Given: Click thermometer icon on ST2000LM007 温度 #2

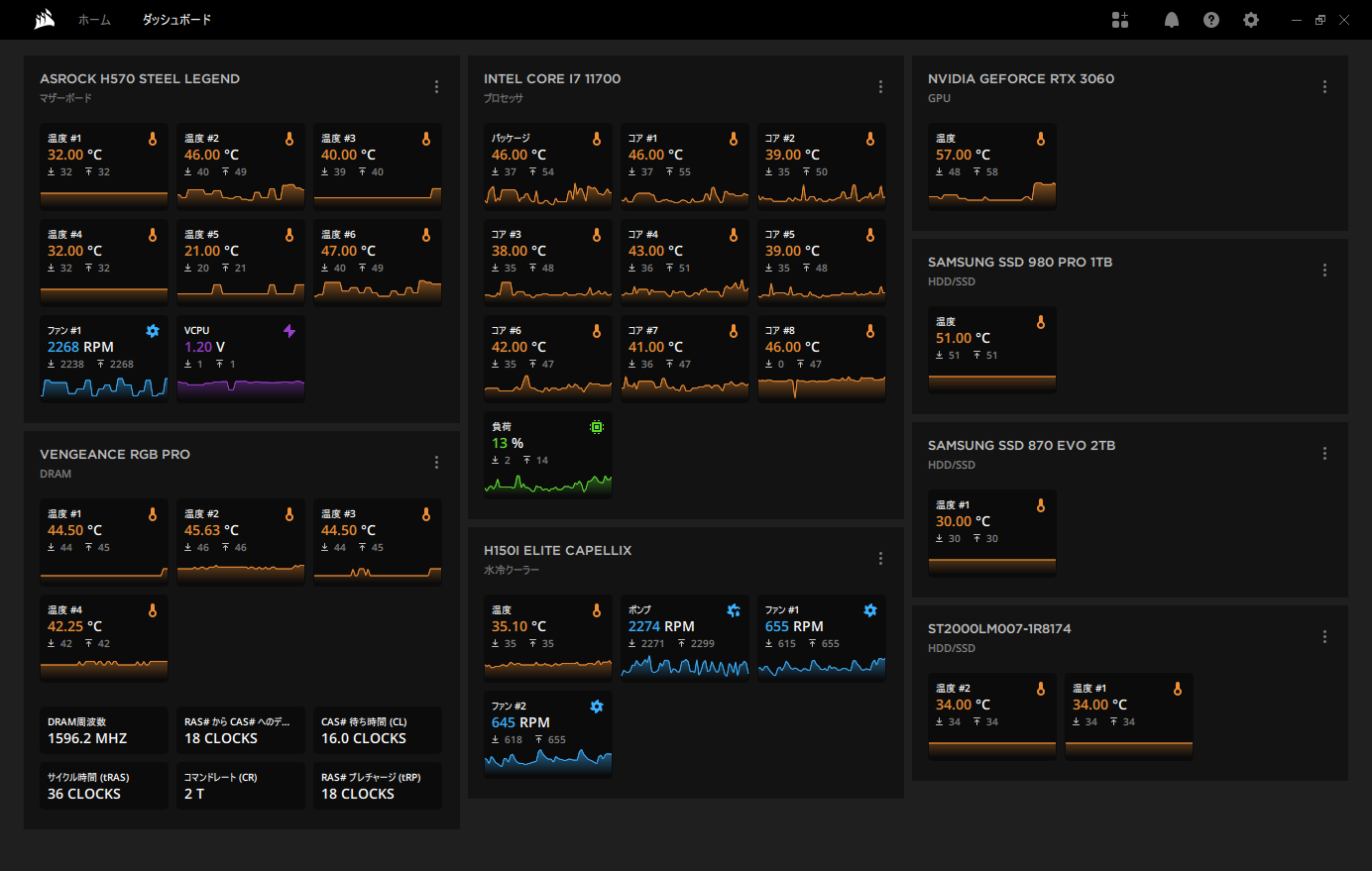Looking at the screenshot, I should pos(1041,689).
